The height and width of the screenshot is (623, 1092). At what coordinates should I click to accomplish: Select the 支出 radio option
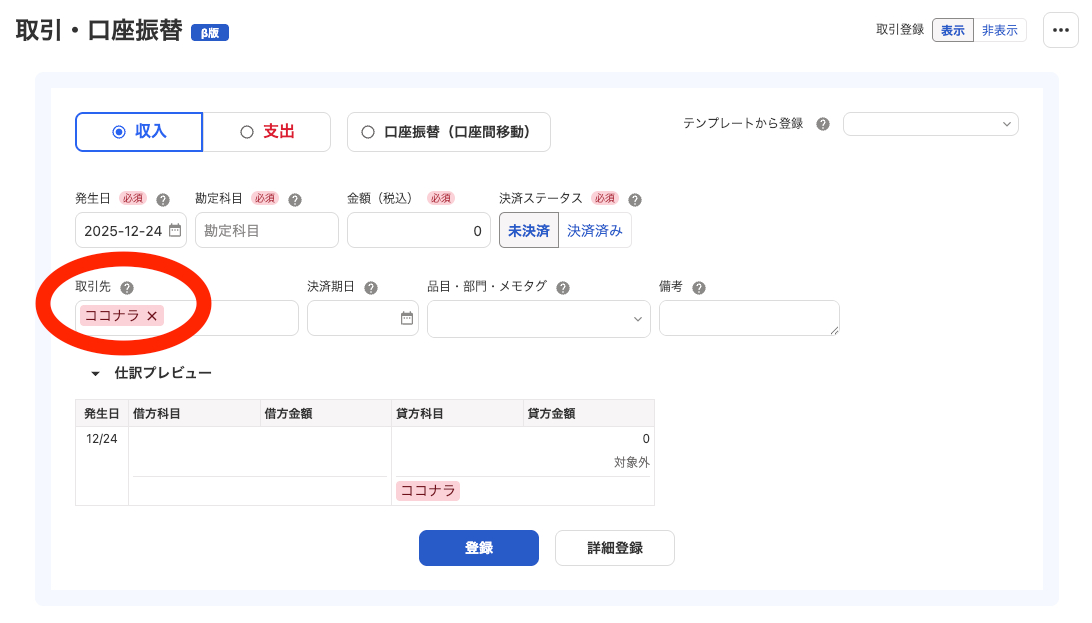pos(266,131)
